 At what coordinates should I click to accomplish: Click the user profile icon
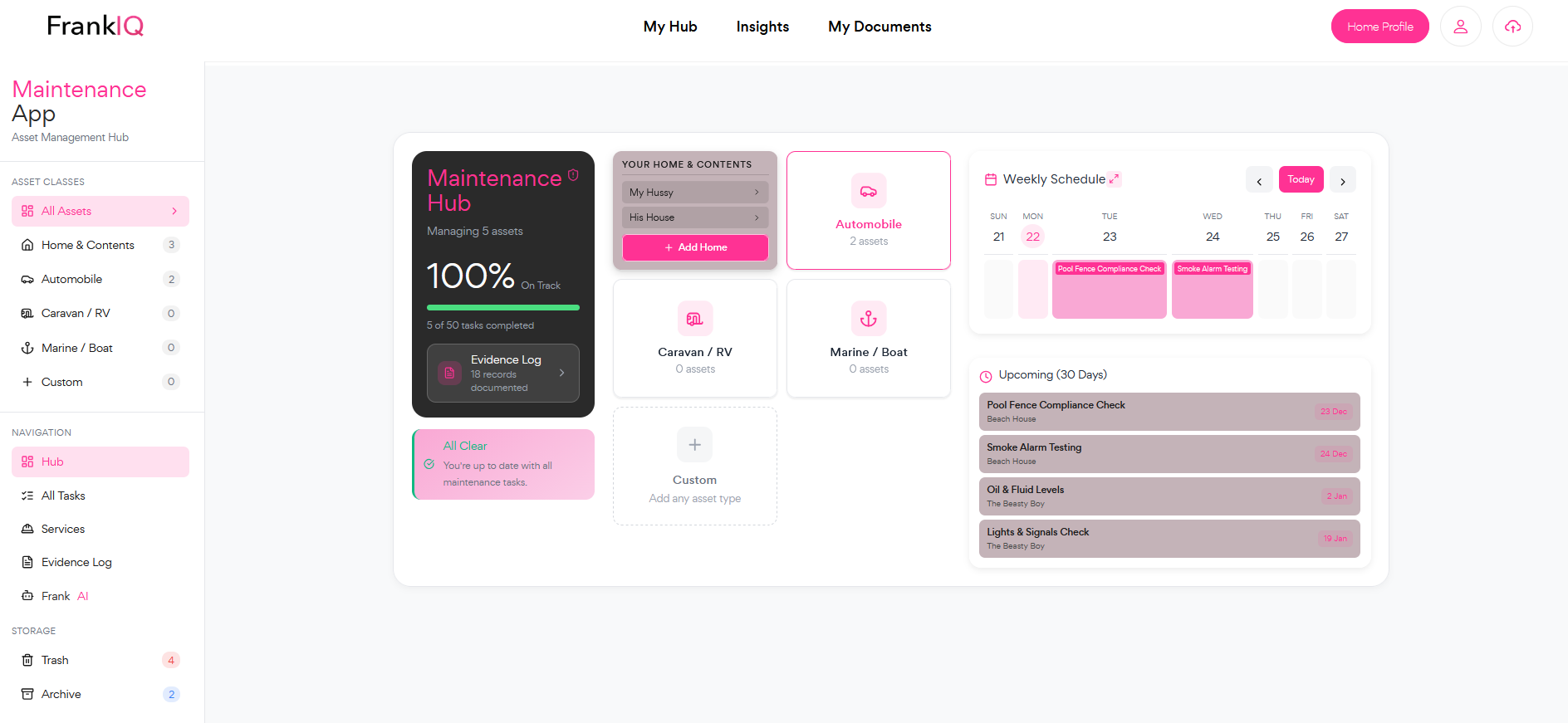tap(1460, 27)
